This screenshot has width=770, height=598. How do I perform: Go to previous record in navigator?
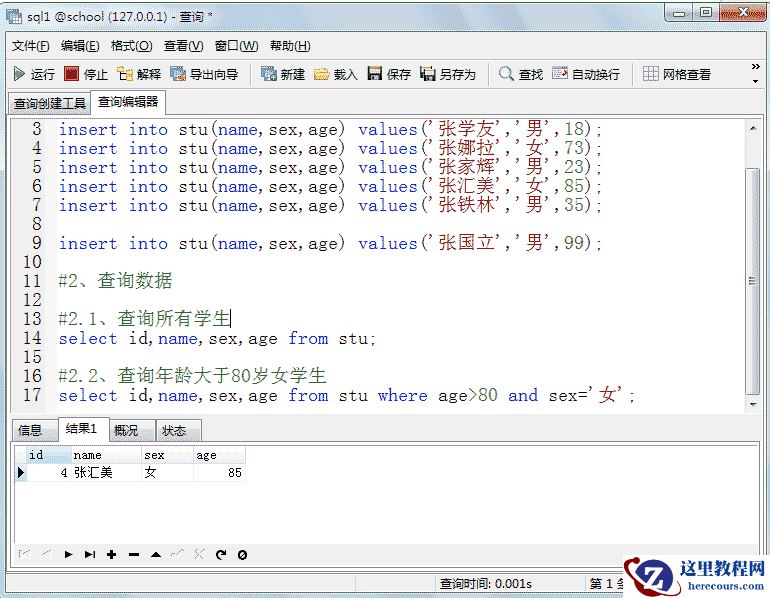click(x=47, y=554)
